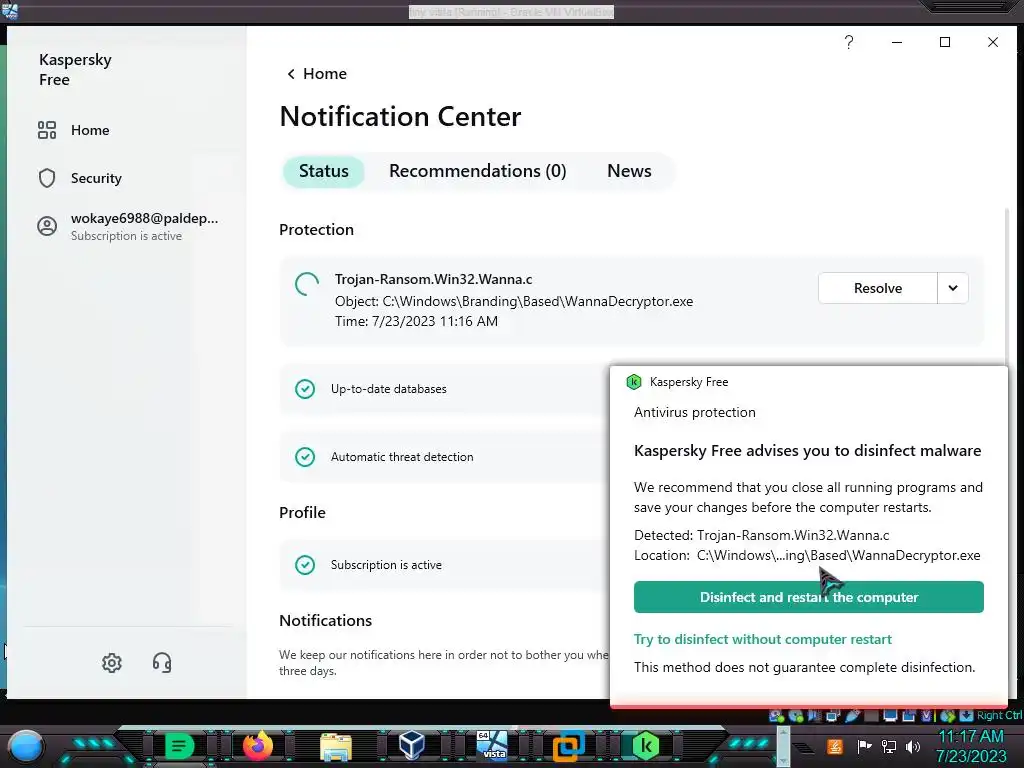
Task: Click popup 'Location:' path text
Action: [x=807, y=556]
